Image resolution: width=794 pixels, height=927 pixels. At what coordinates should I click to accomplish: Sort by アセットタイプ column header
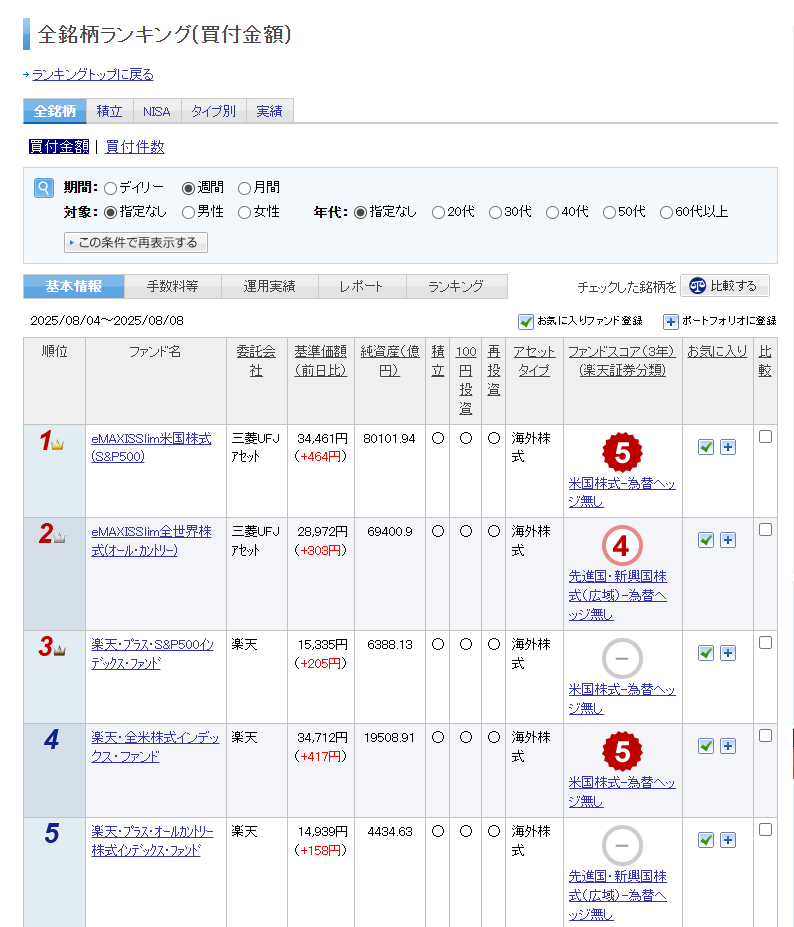tap(534, 361)
